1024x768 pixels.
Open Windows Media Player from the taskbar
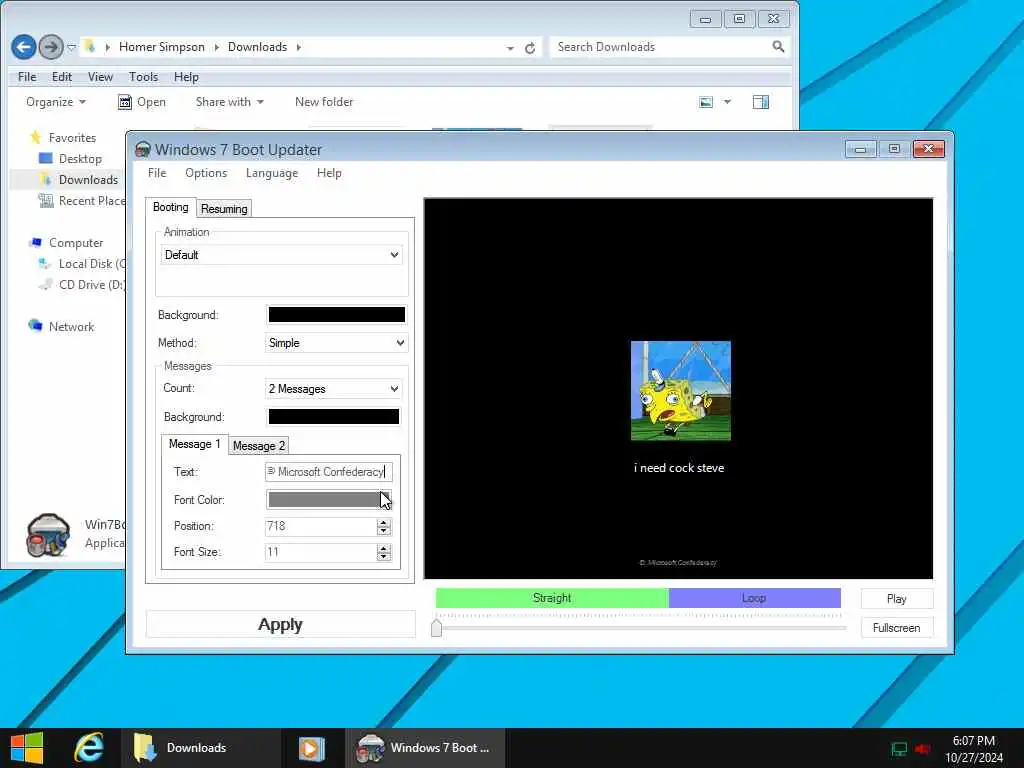[x=312, y=748]
